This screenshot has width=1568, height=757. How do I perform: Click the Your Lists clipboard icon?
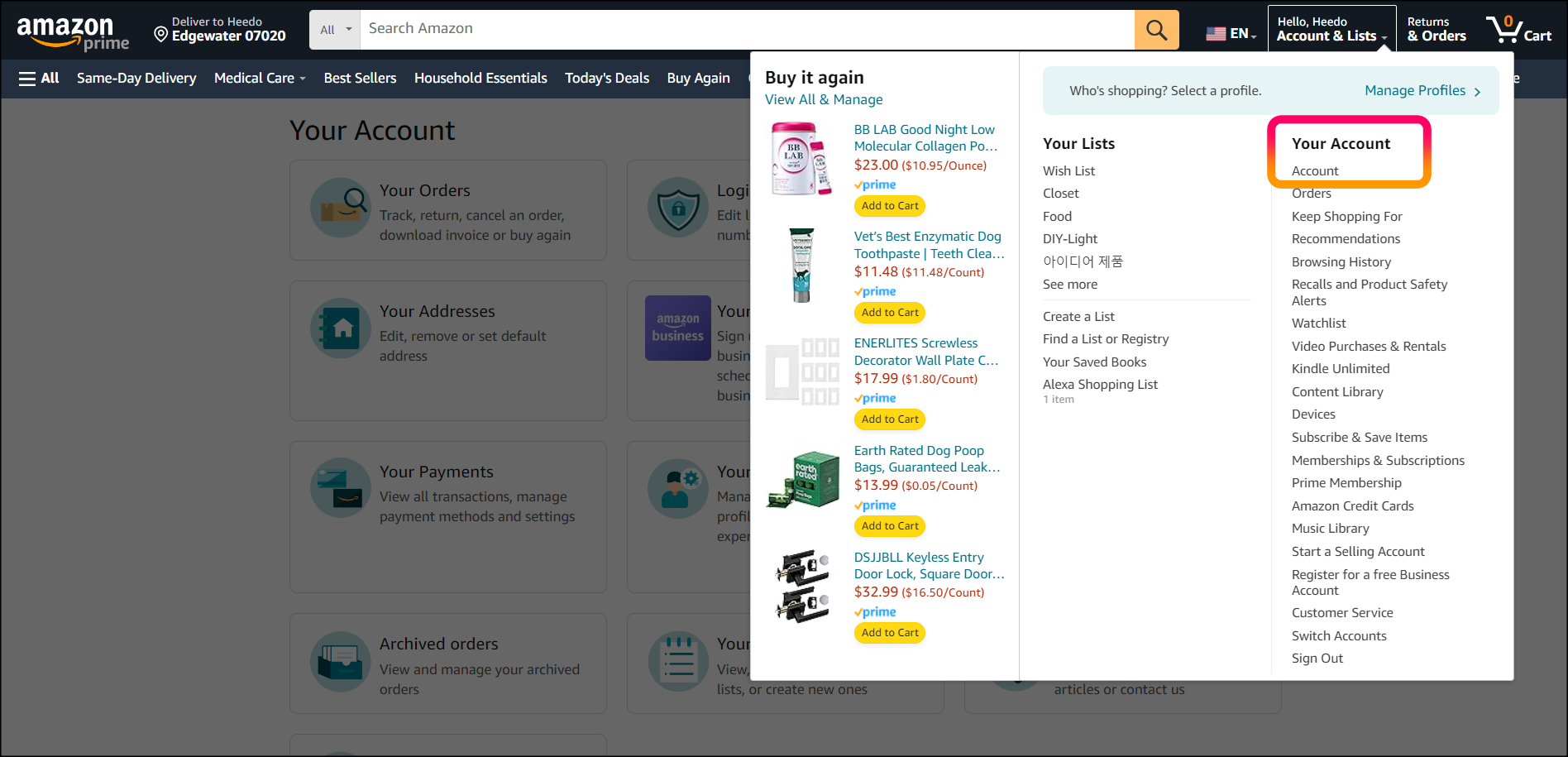click(x=678, y=662)
